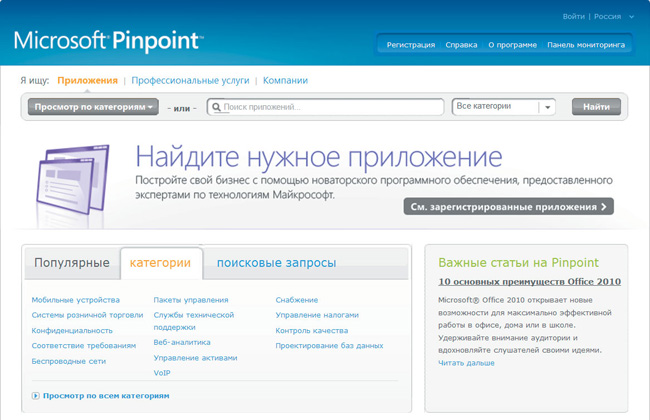Viewport: 650px width, 420px height.
Task: Click См. зарегистрированные приложения button
Action: point(508,207)
